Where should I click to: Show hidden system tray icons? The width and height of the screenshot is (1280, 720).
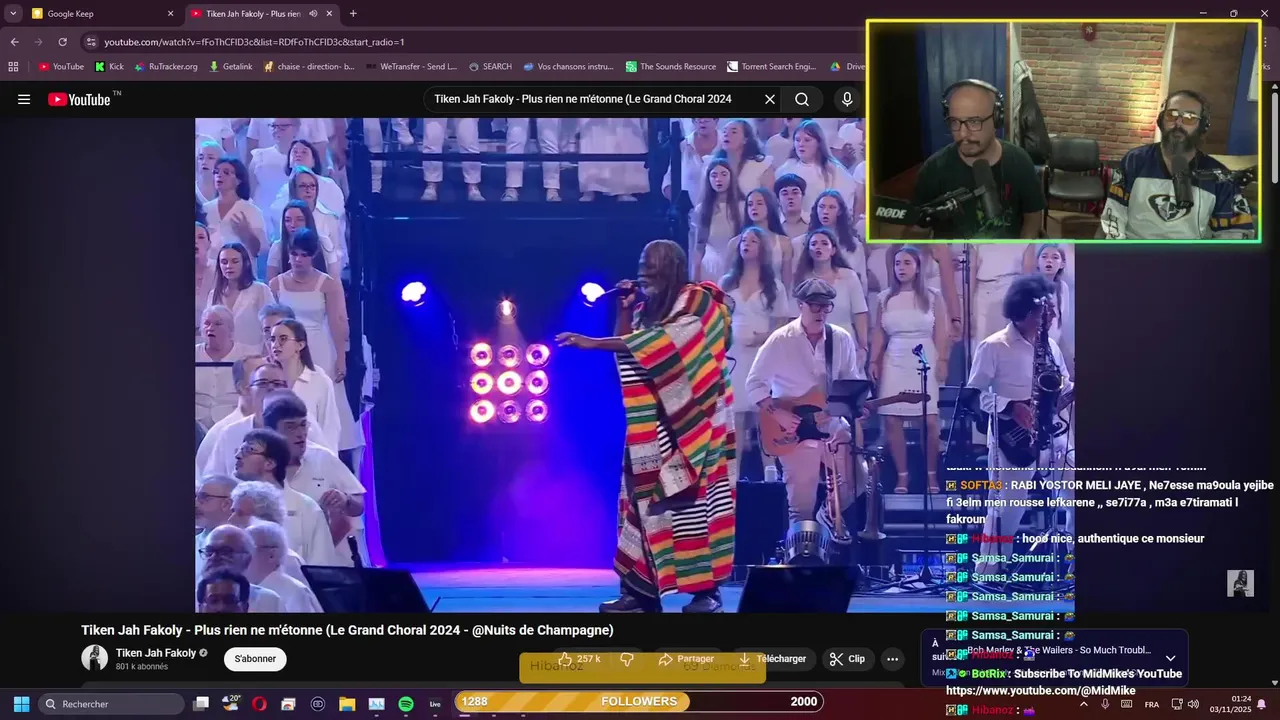click(1083, 704)
